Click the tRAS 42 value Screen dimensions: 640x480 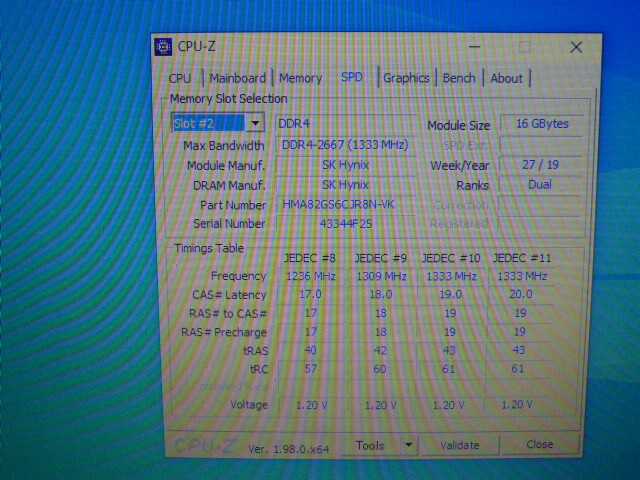[380, 350]
